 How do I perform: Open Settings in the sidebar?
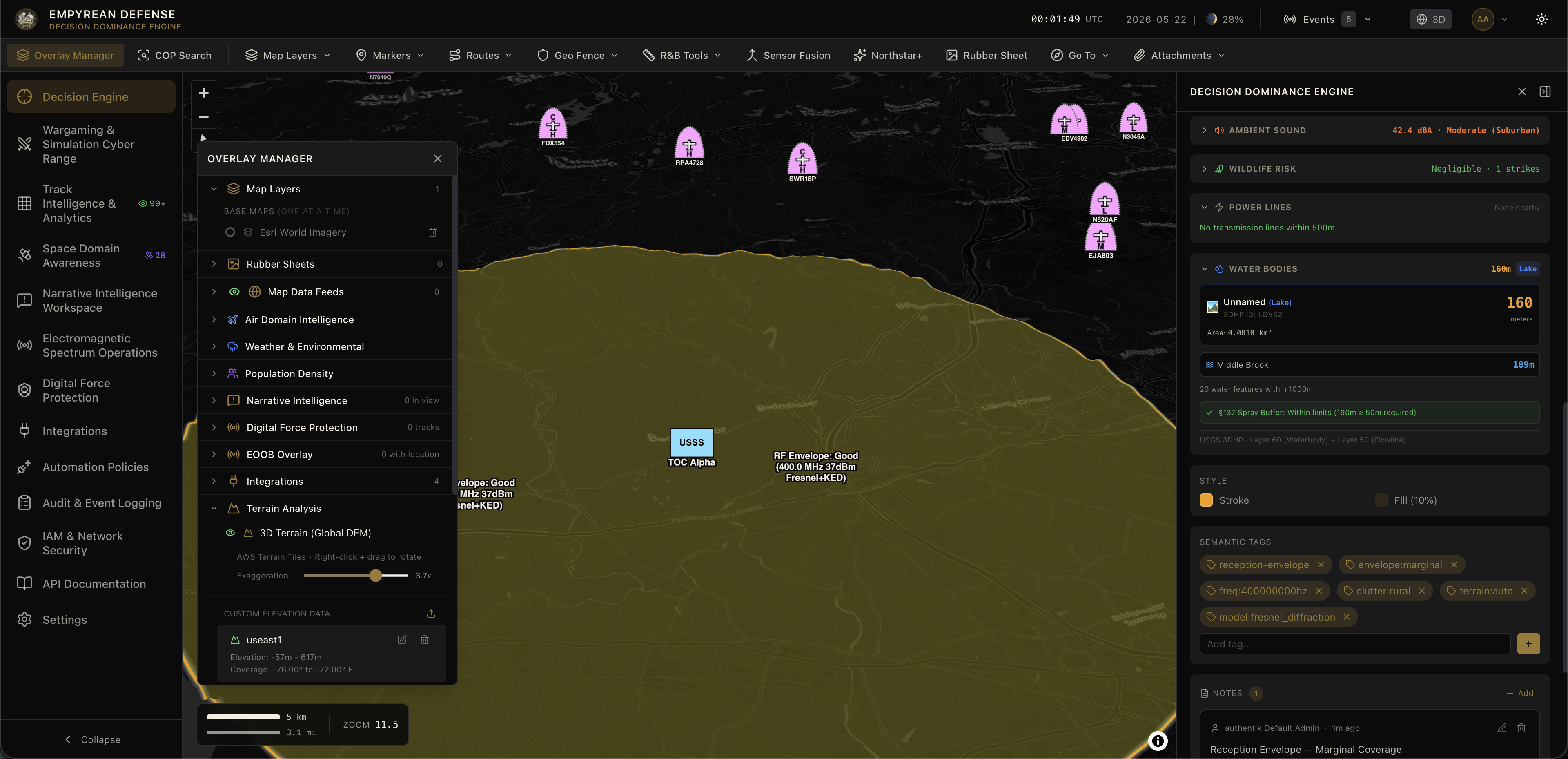point(91,620)
